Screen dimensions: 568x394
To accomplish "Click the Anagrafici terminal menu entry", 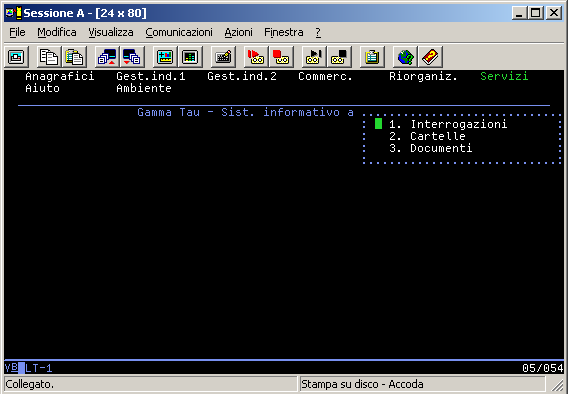I will 60,76.
